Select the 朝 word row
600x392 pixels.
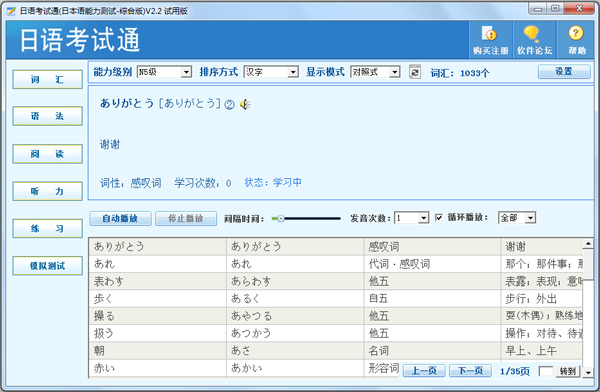[x=336, y=351]
